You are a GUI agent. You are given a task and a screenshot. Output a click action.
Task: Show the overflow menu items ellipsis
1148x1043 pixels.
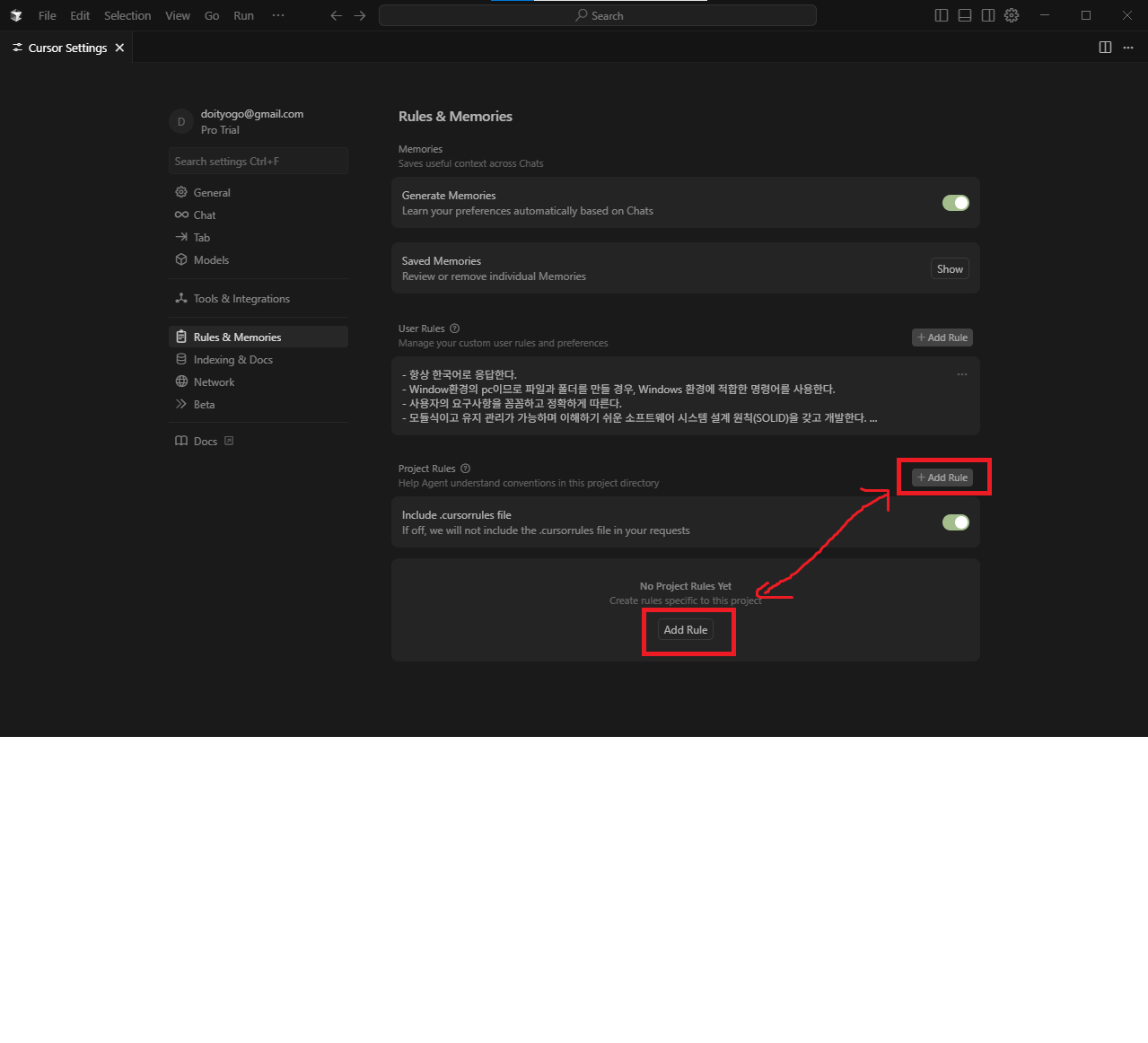pos(278,15)
